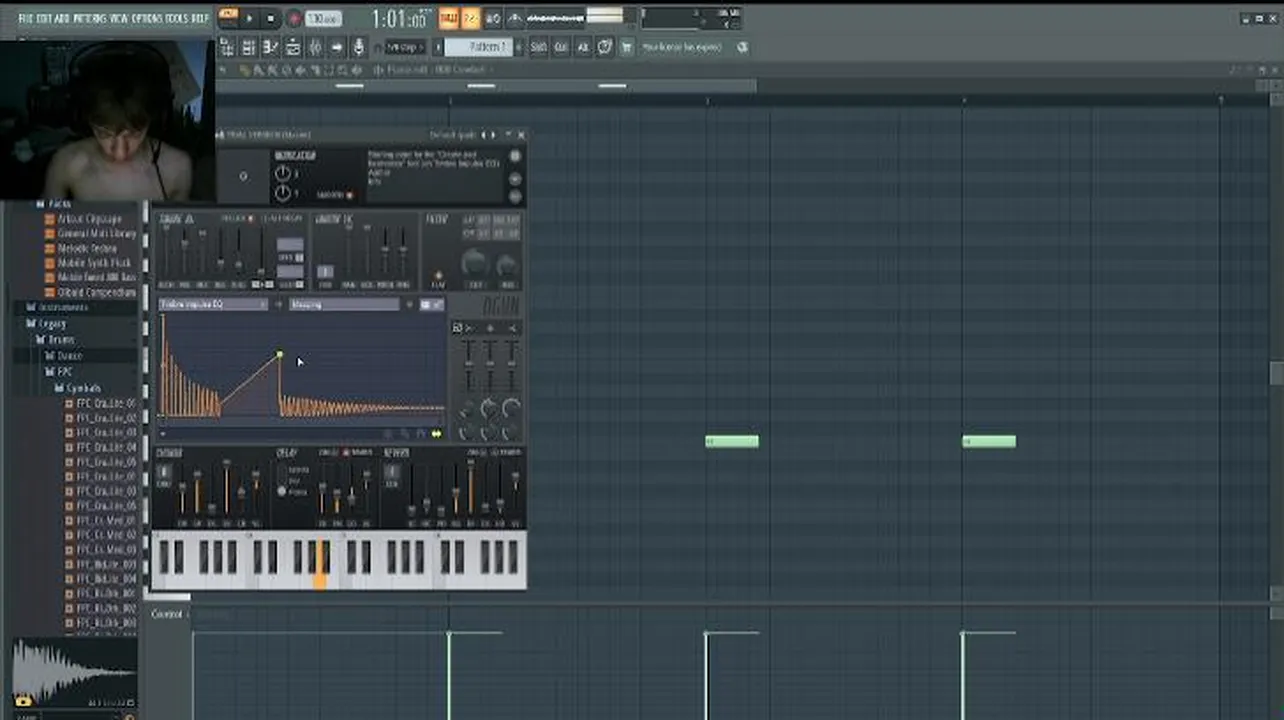Click the first grid icon in second toolbar
The image size is (1284, 720).
(x=227, y=47)
